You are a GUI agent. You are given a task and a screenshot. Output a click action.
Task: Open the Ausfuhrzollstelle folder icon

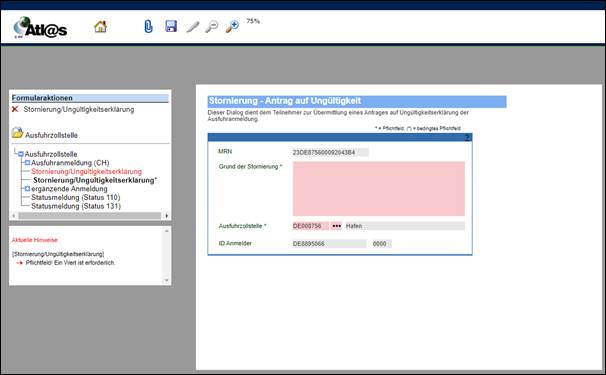17,133
